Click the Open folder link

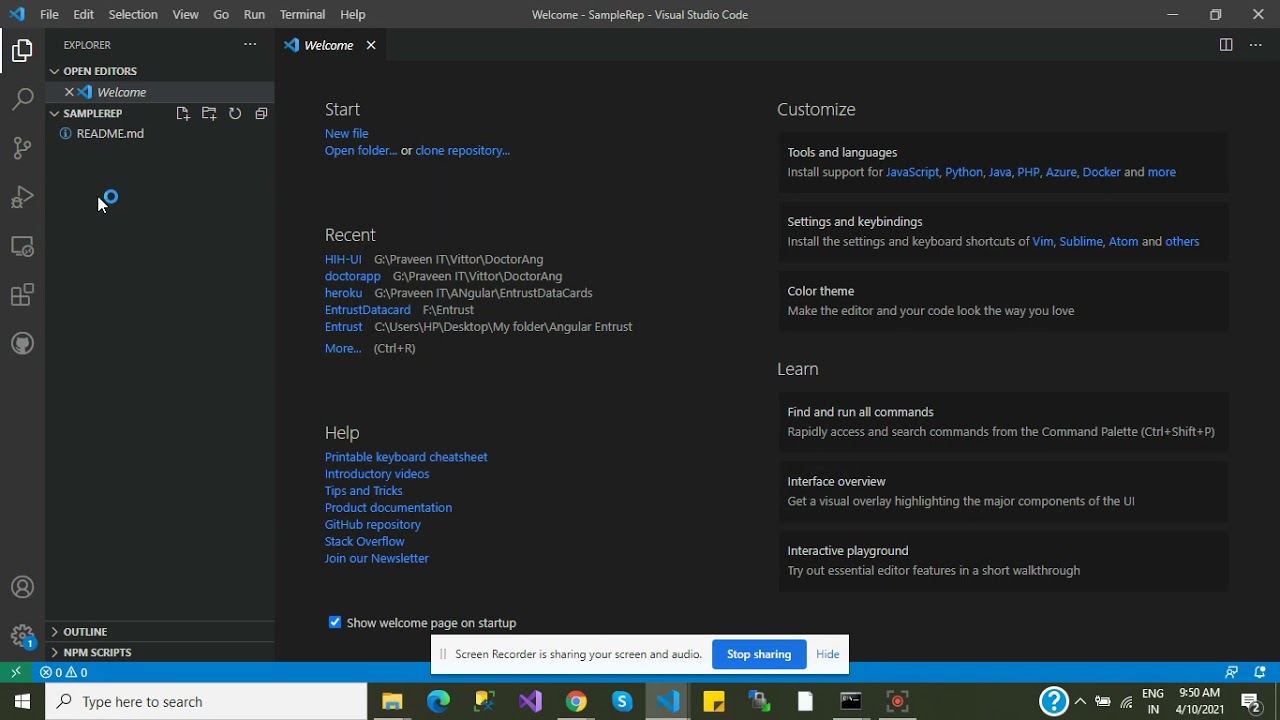pos(360,151)
